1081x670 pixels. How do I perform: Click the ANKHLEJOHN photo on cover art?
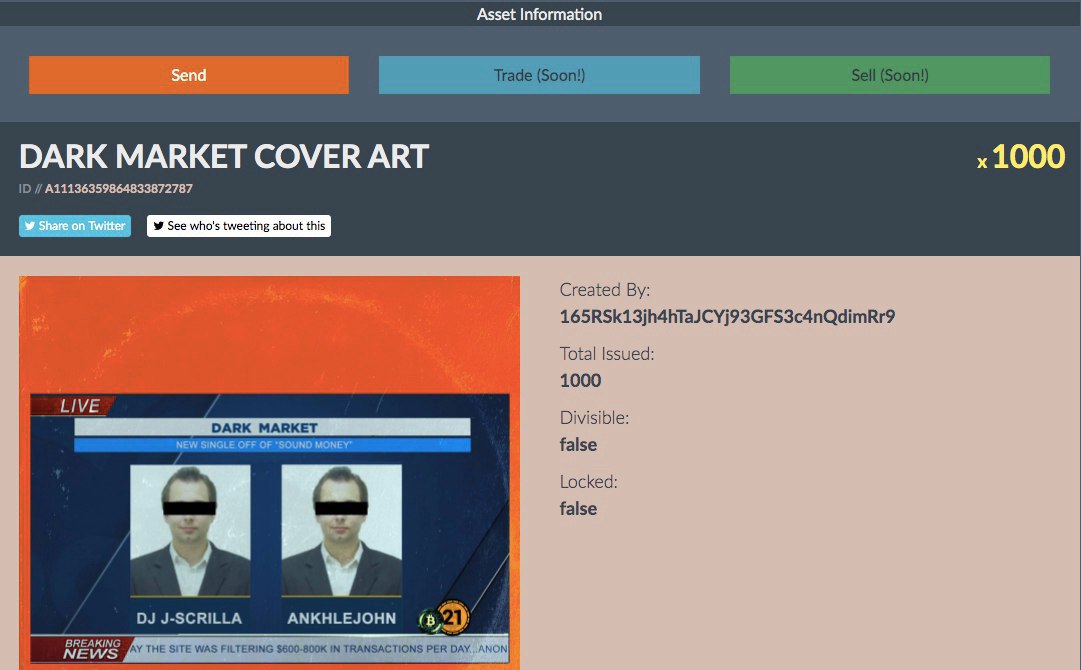341,531
